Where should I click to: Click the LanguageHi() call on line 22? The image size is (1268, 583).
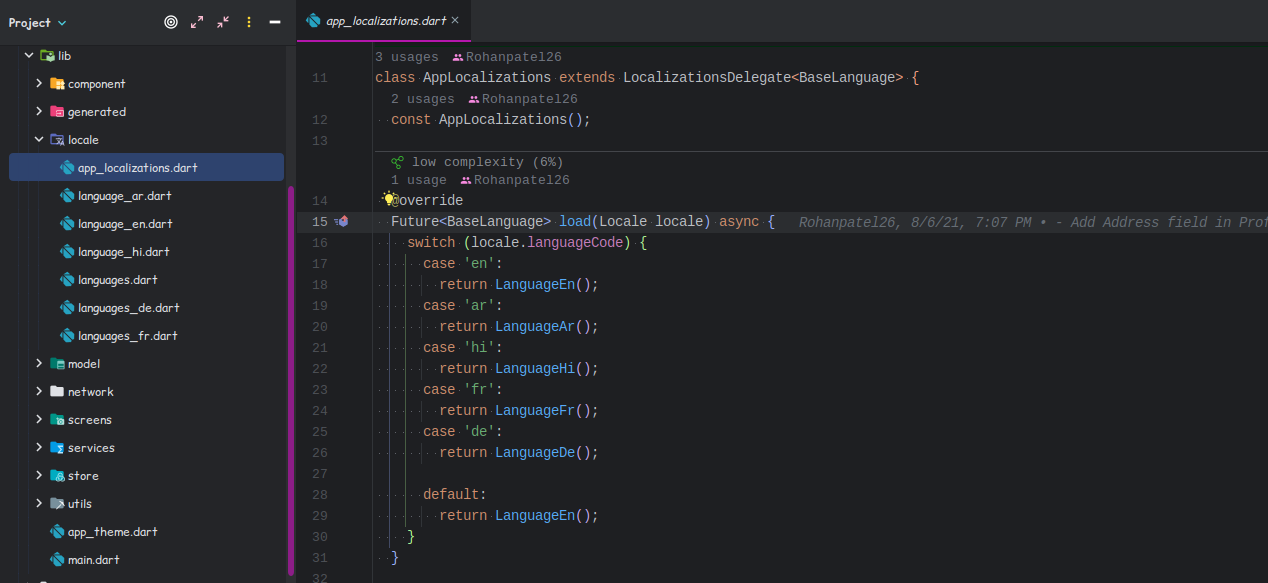pyautogui.click(x=547, y=369)
